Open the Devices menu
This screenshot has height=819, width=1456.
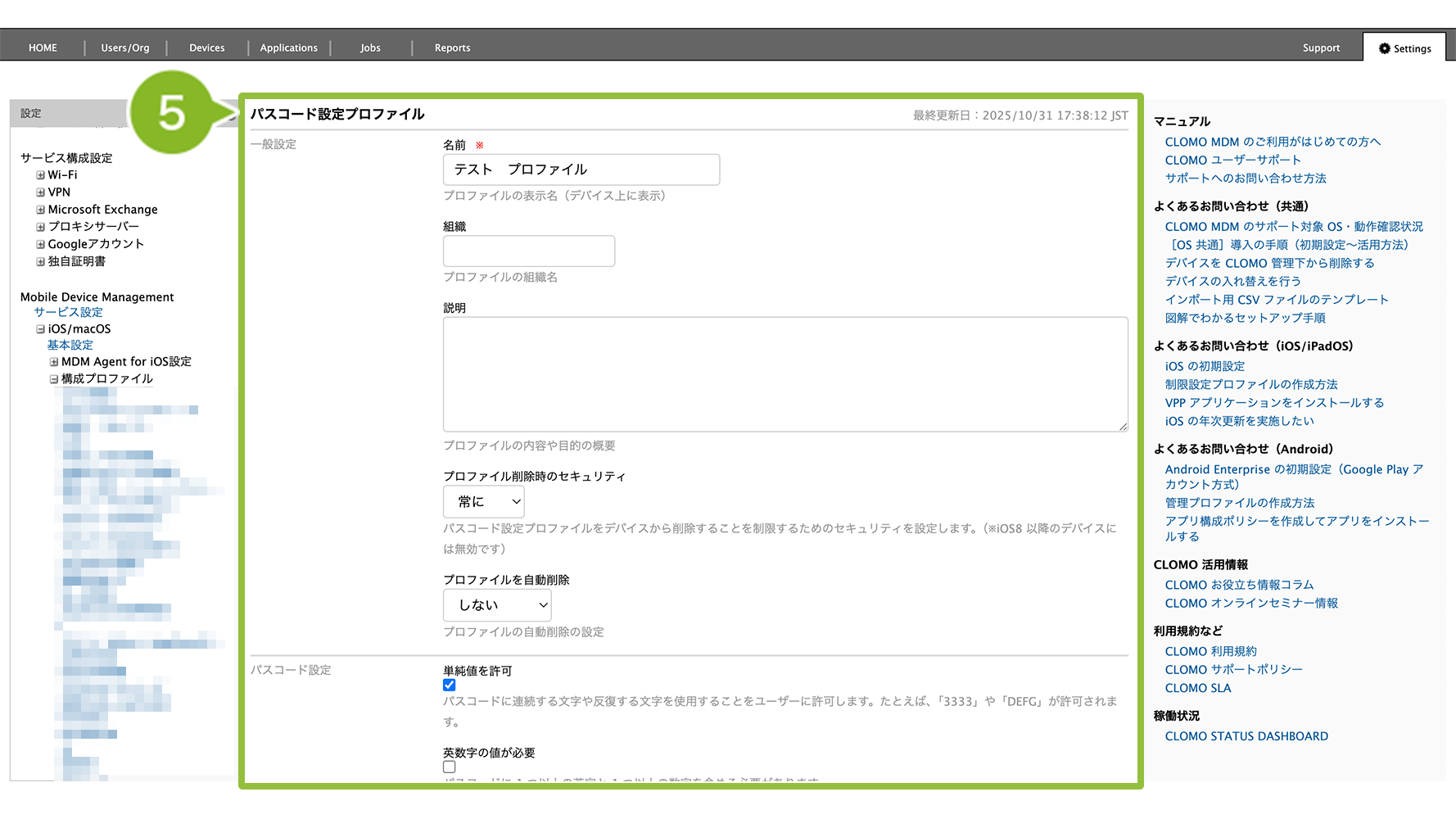(206, 48)
